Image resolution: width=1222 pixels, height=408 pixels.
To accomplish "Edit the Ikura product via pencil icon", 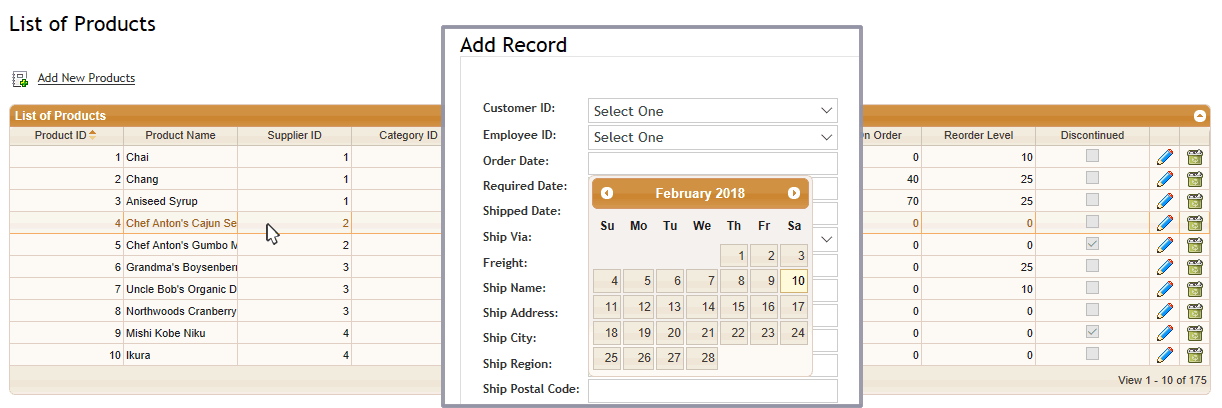I will point(1165,355).
